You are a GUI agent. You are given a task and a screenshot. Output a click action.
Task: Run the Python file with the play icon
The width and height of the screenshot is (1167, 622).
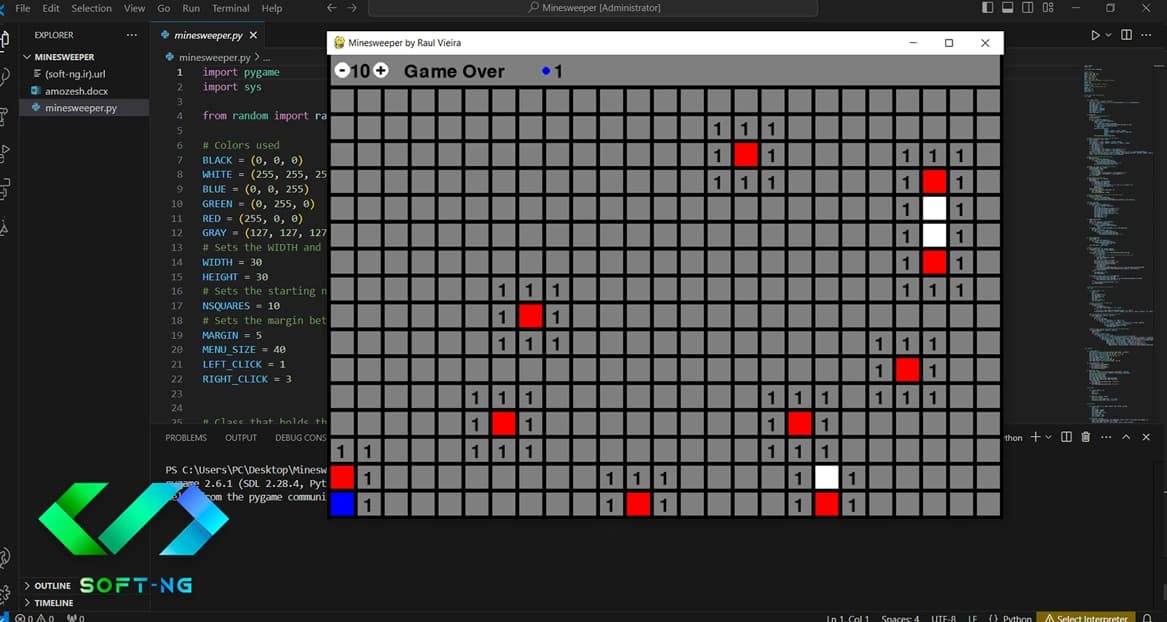(1095, 35)
